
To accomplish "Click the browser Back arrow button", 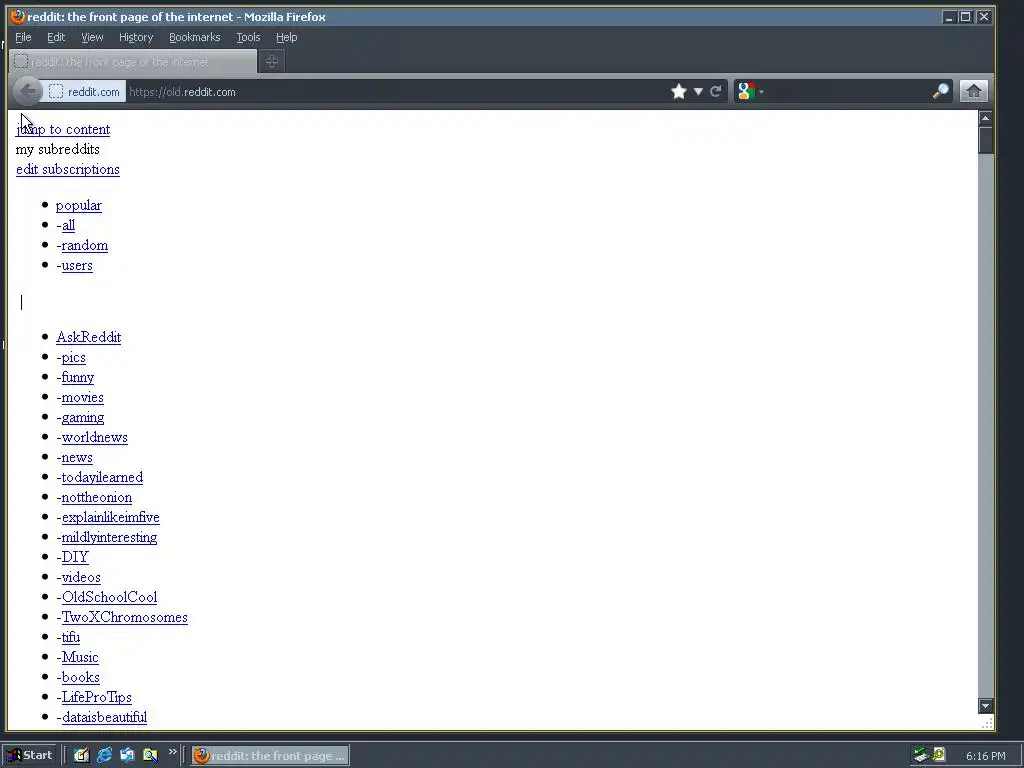I will pos(27,91).
